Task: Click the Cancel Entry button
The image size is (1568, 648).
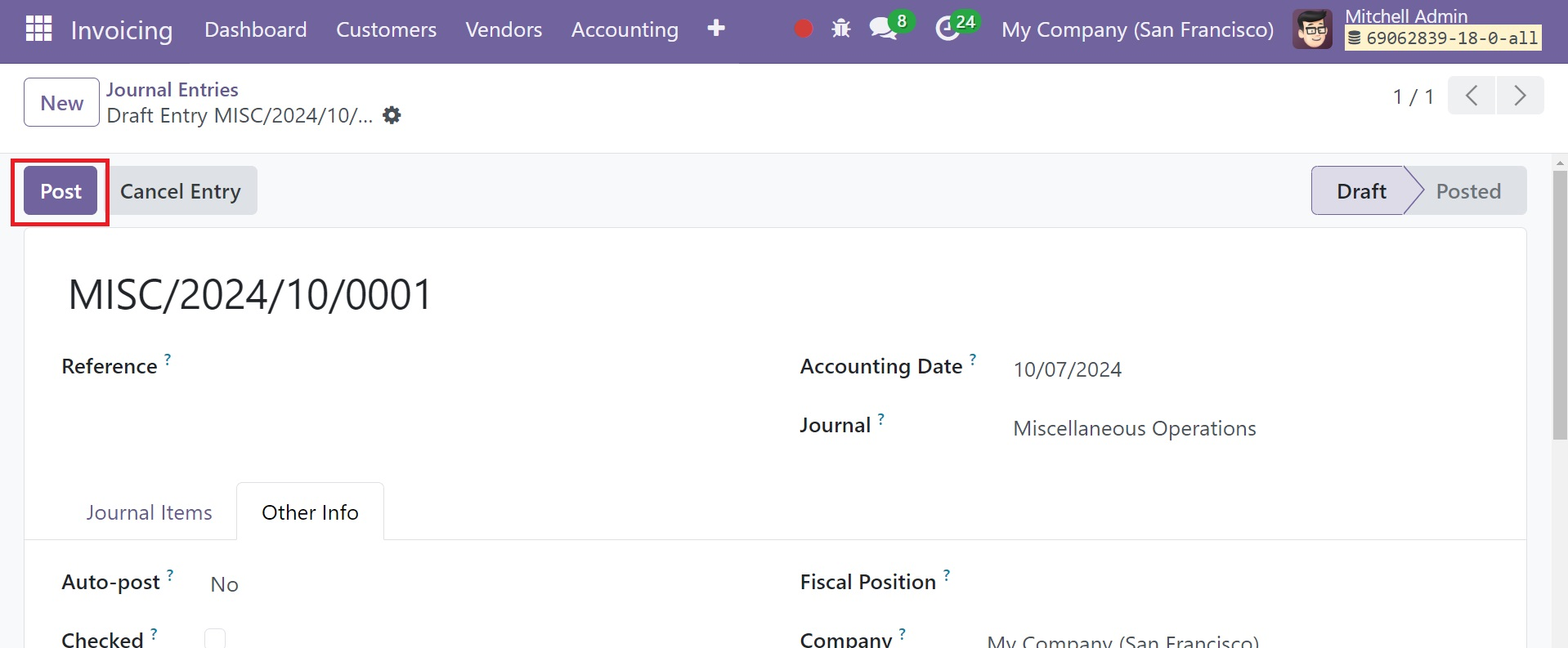Action: [x=181, y=191]
